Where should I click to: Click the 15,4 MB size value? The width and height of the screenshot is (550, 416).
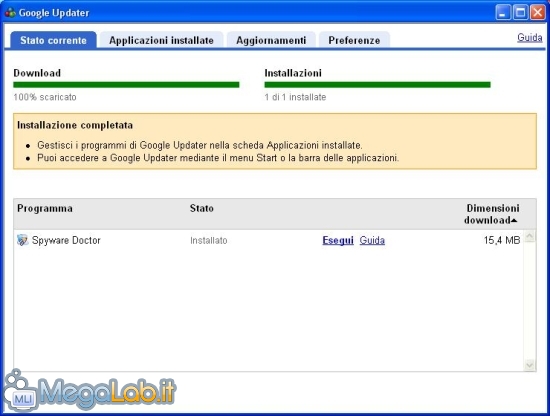502,240
